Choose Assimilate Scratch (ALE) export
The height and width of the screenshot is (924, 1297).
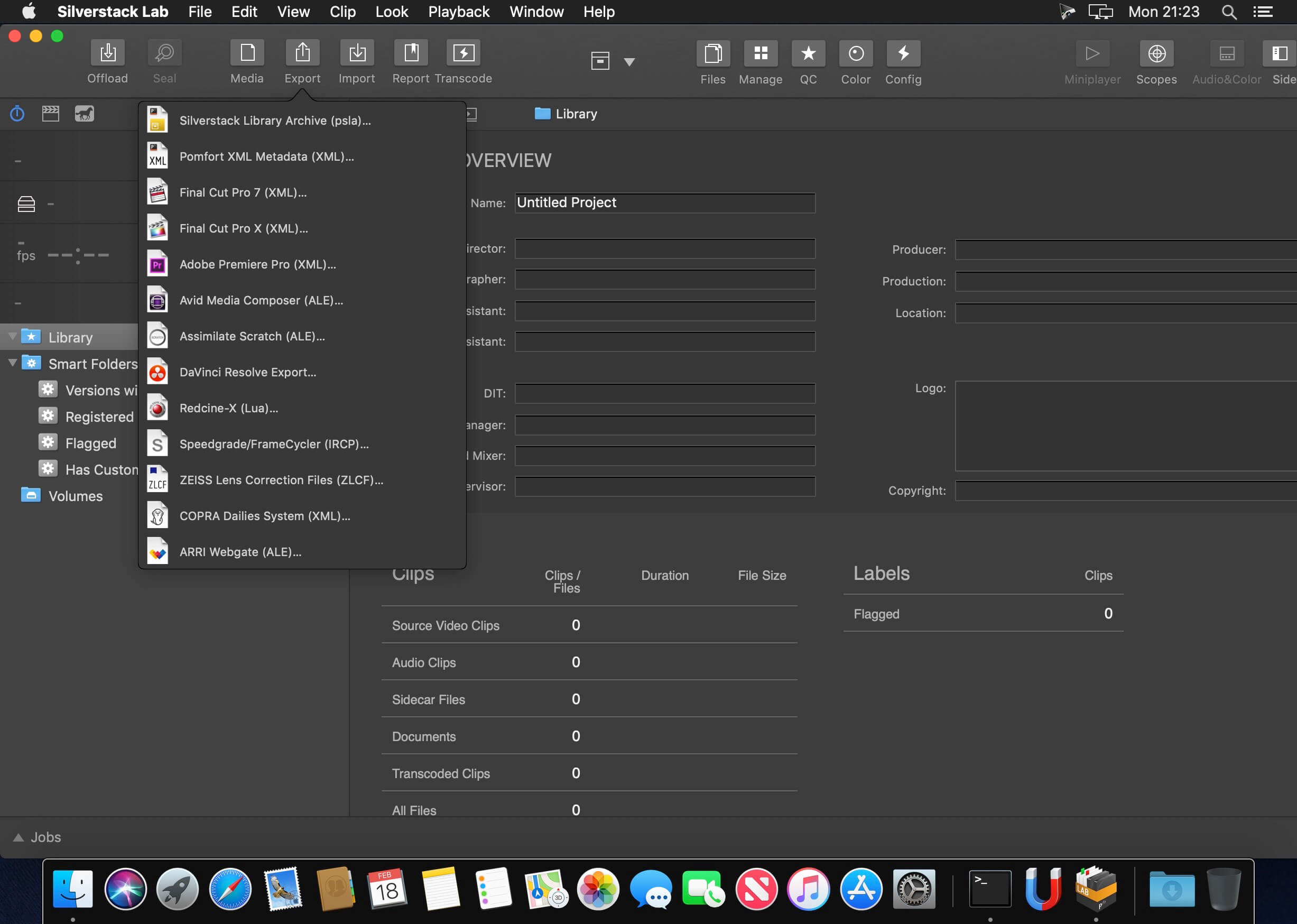click(302, 336)
